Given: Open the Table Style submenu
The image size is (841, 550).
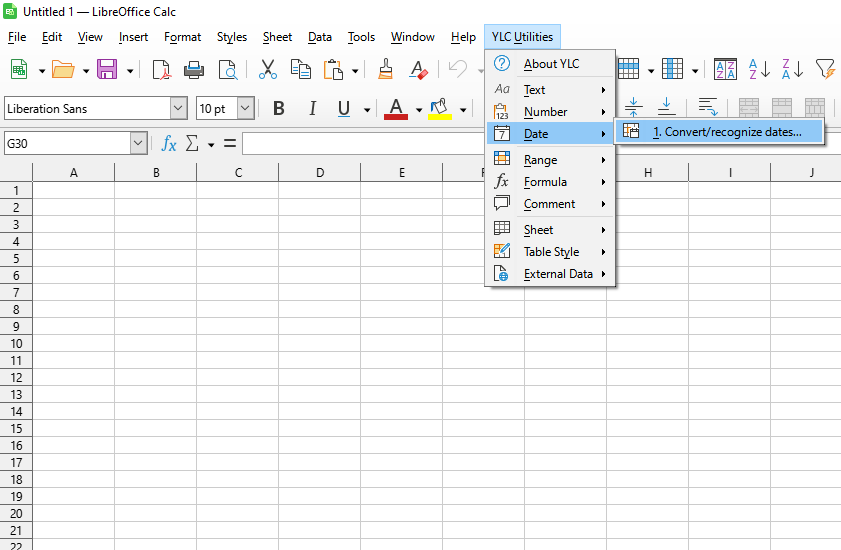Looking at the screenshot, I should (x=551, y=252).
